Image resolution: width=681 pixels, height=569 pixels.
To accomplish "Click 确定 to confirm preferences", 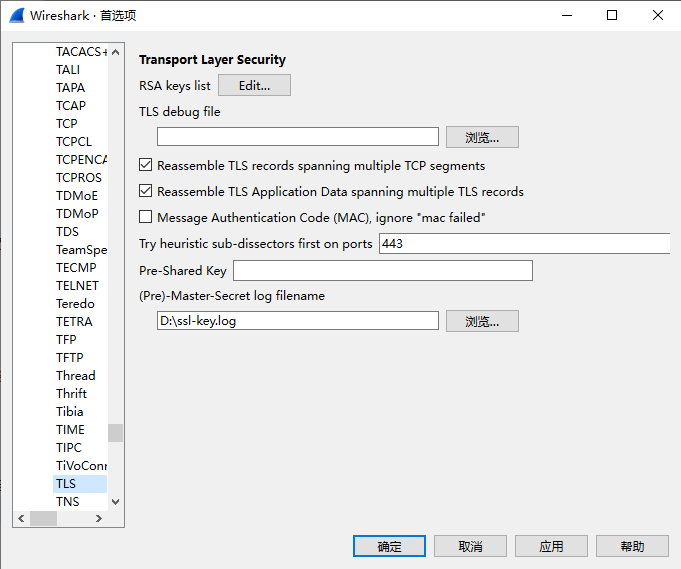I will [x=389, y=546].
